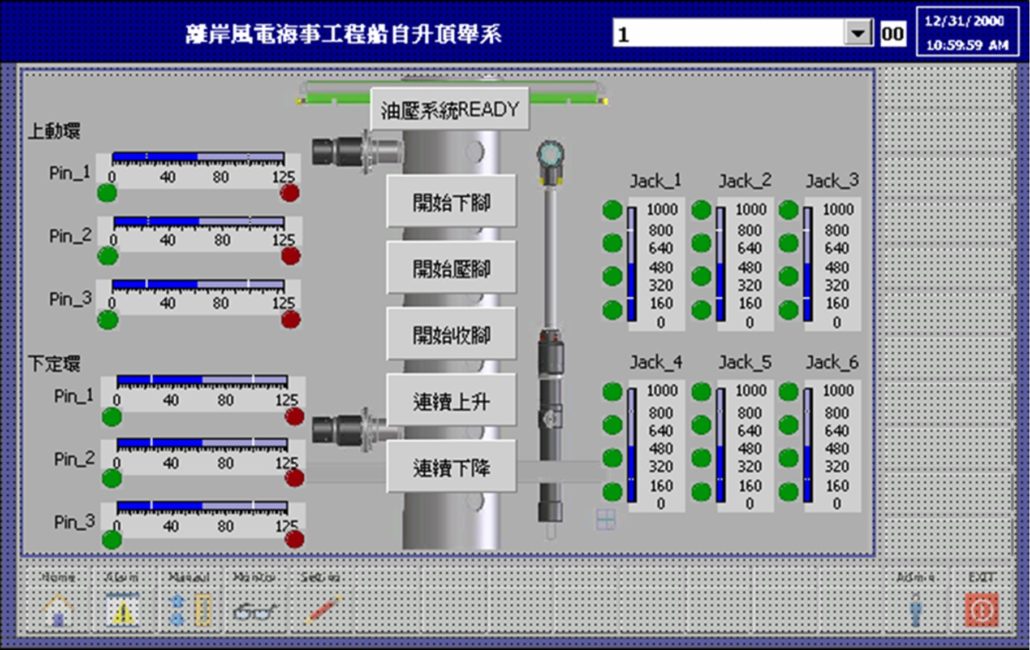Click 上動環 Pin_3 green indicator lamp
1030x650 pixels.
tap(108, 320)
